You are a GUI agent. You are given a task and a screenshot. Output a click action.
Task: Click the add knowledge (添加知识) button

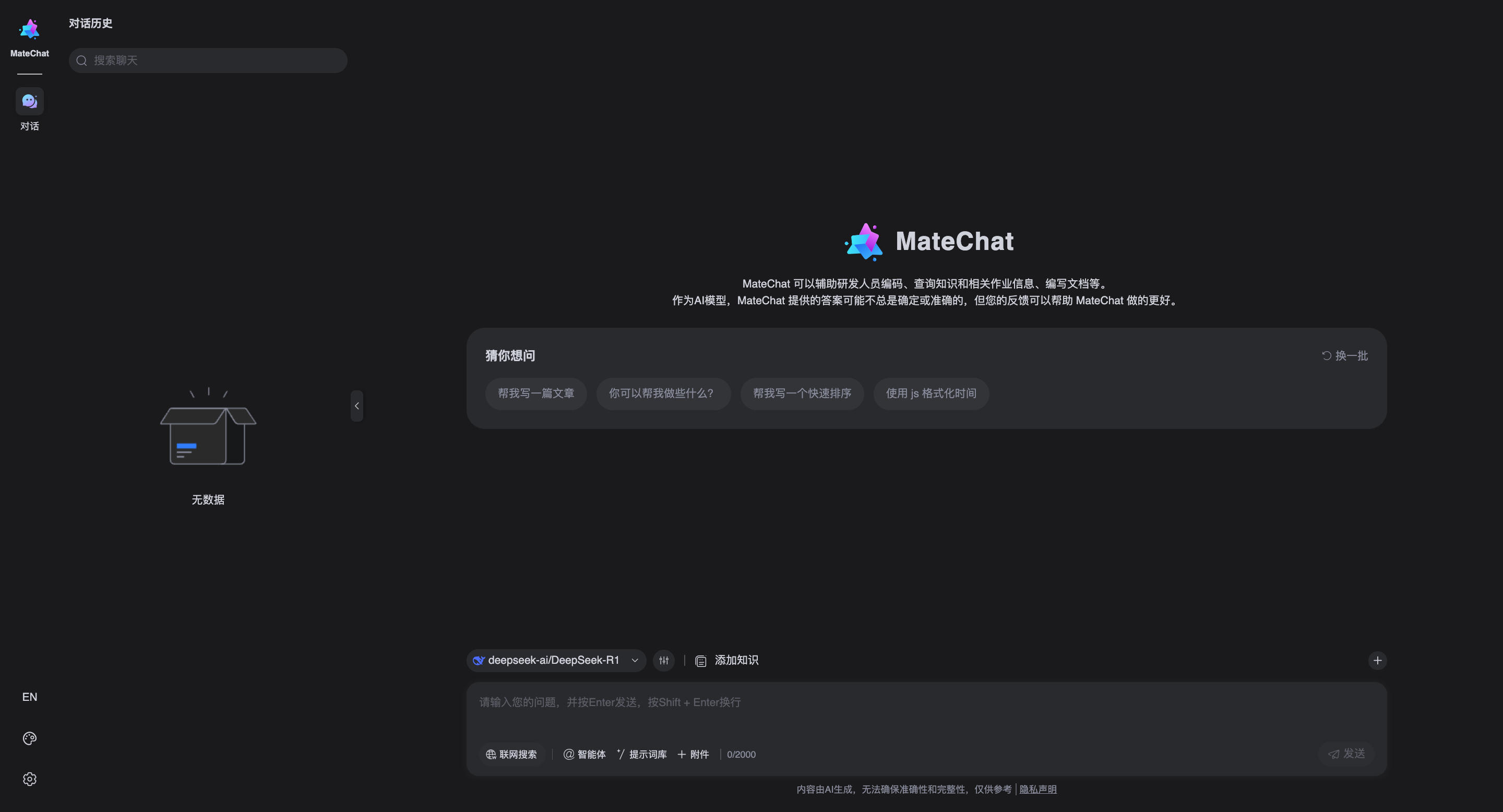point(727,660)
